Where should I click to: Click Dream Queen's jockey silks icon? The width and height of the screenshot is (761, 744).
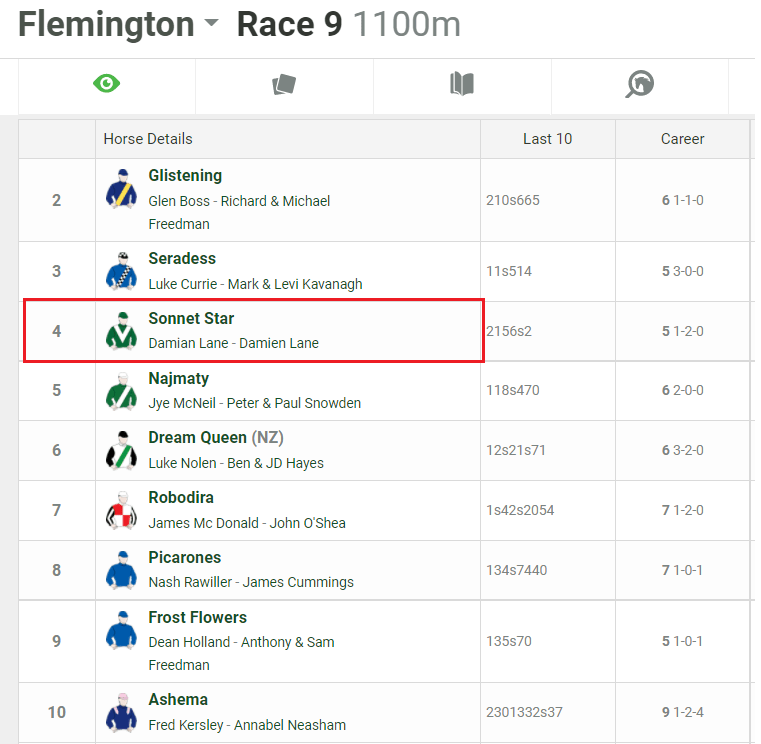121,450
